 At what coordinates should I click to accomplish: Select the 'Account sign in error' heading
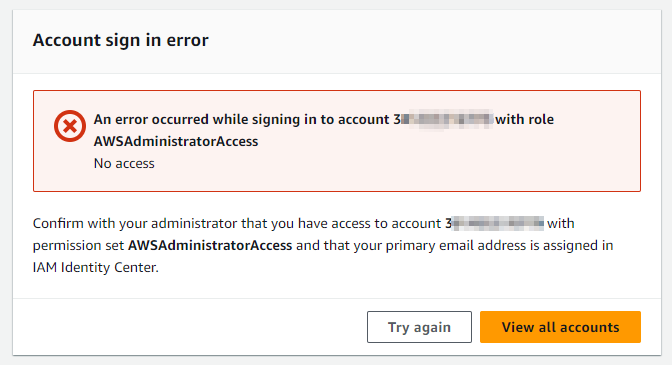pos(120,40)
